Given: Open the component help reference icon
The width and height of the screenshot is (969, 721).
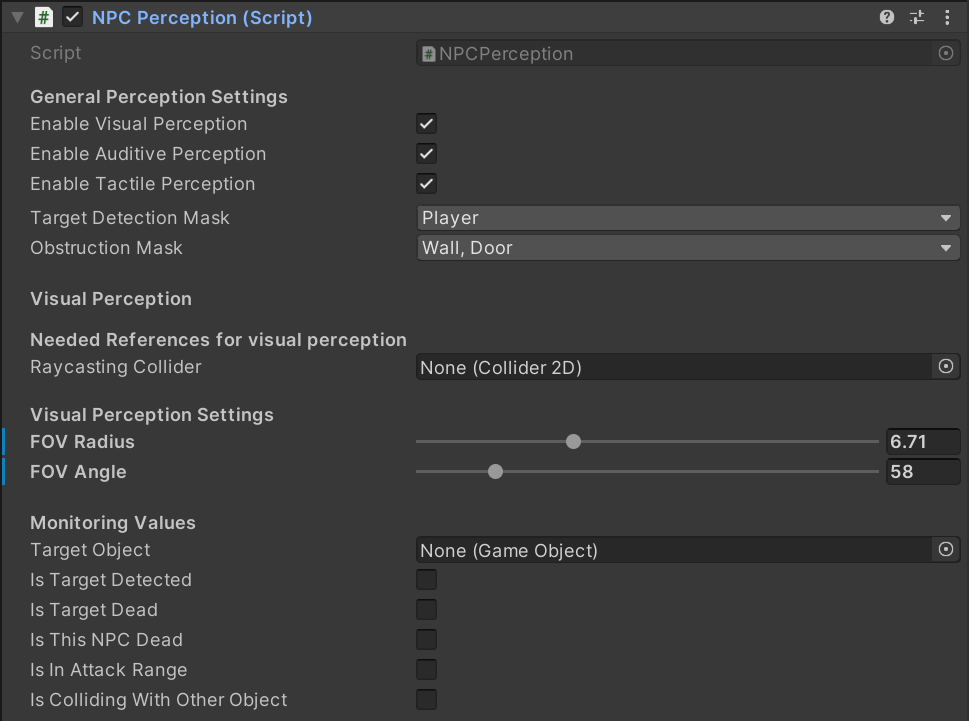Looking at the screenshot, I should (x=887, y=17).
